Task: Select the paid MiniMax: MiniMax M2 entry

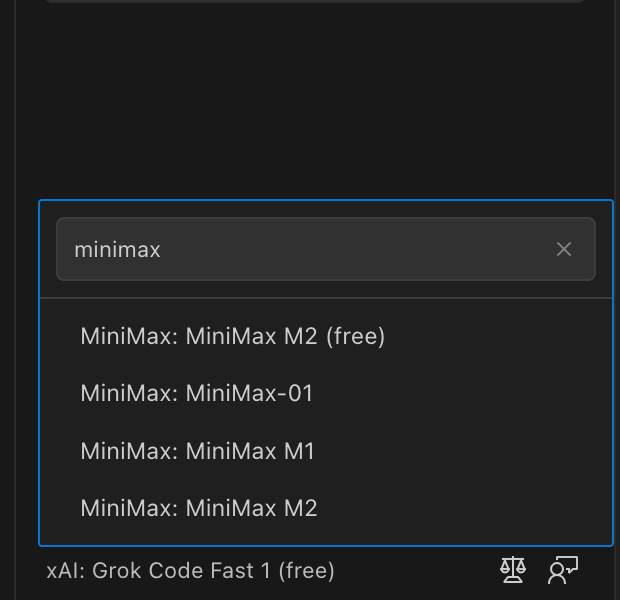Action: tap(326, 508)
